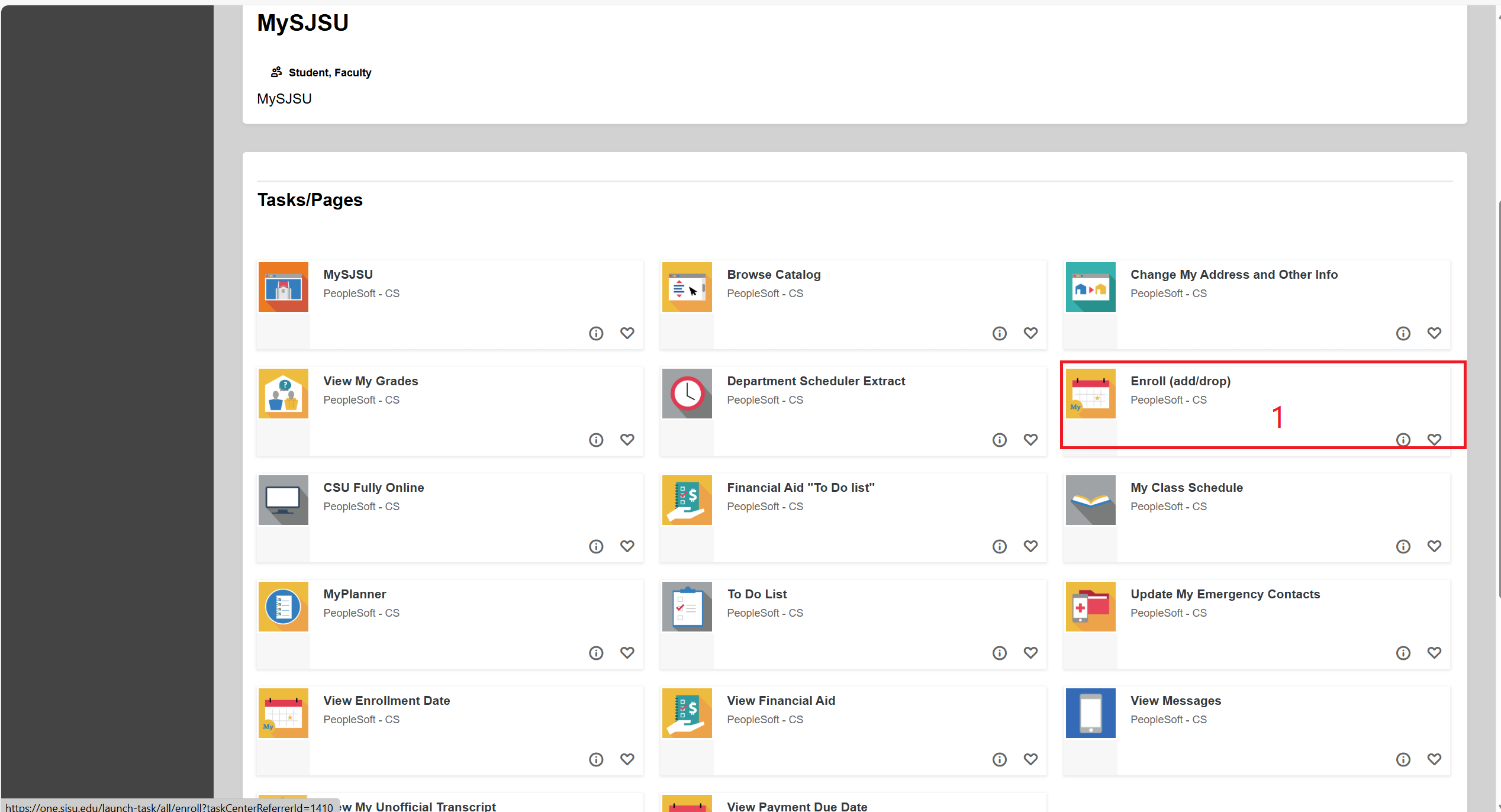Click the To Do List clipboard icon
Image resolution: width=1501 pixels, height=812 pixels.
coord(687,607)
